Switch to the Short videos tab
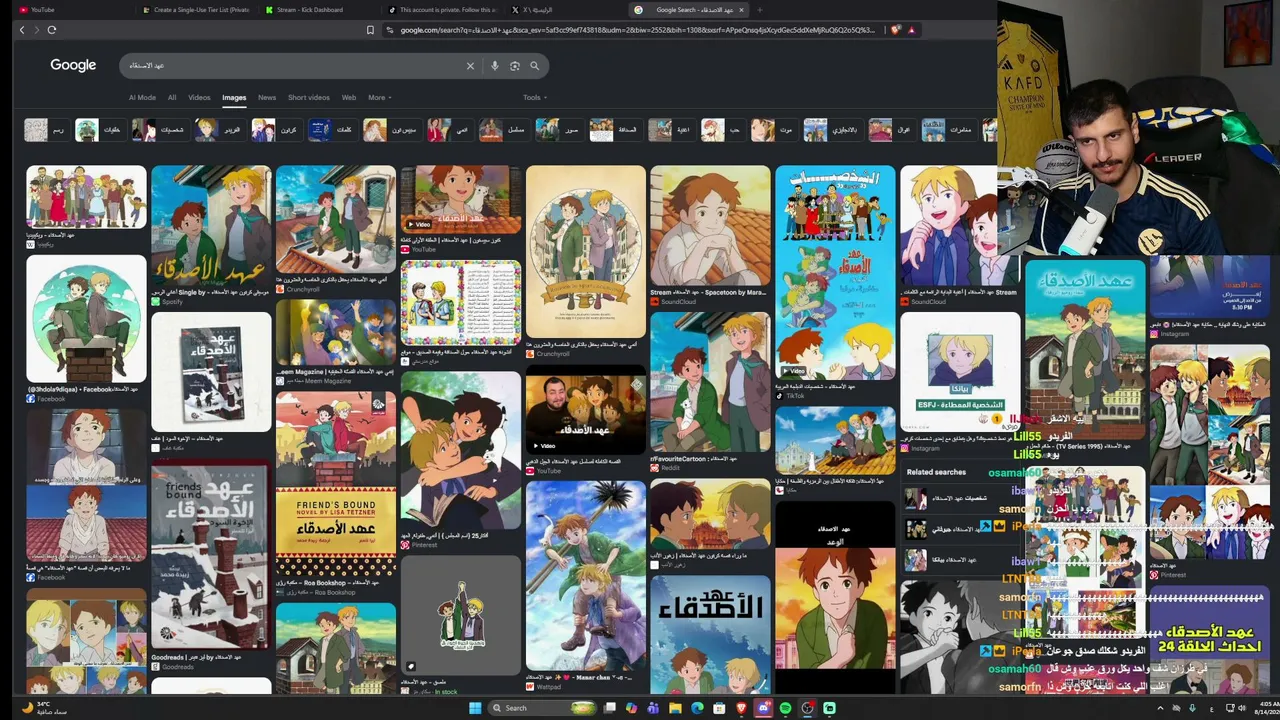Viewport: 1280px width, 720px height. pyautogui.click(x=309, y=98)
